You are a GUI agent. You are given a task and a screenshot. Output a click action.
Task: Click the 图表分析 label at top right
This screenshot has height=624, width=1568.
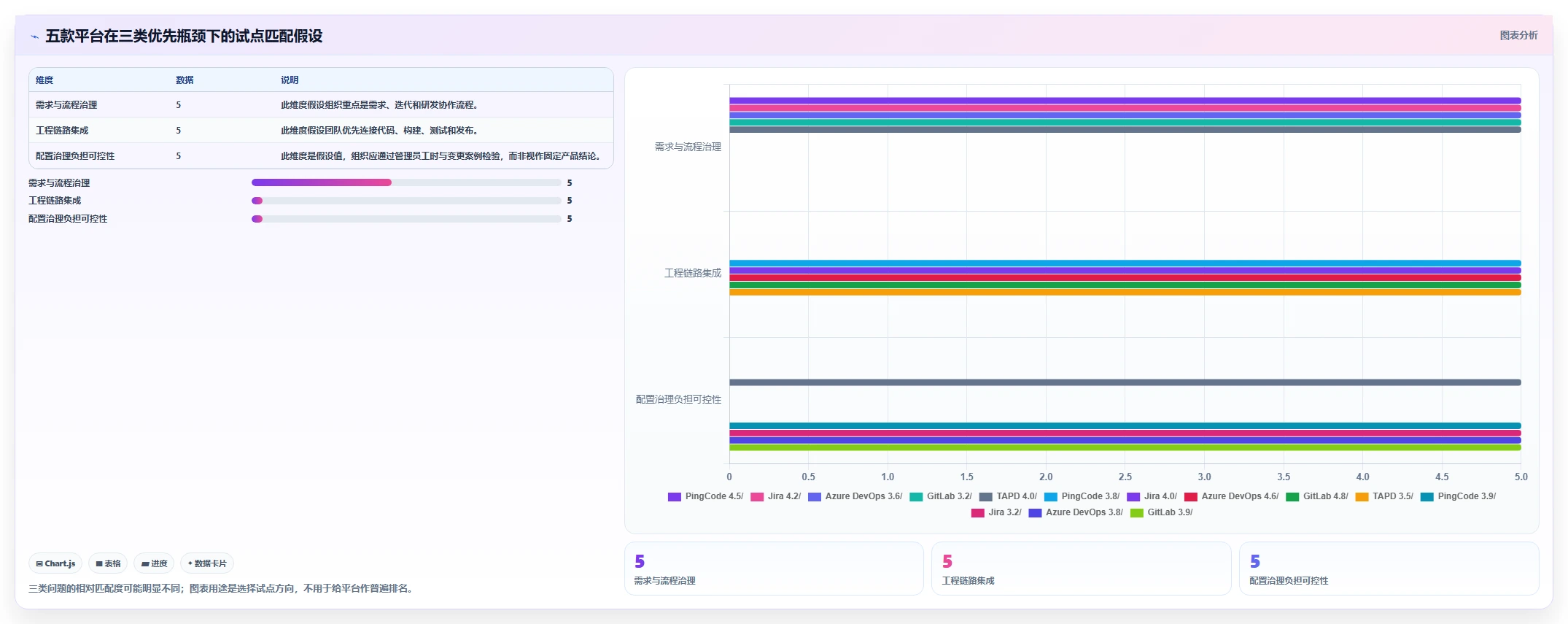pyautogui.click(x=1518, y=35)
